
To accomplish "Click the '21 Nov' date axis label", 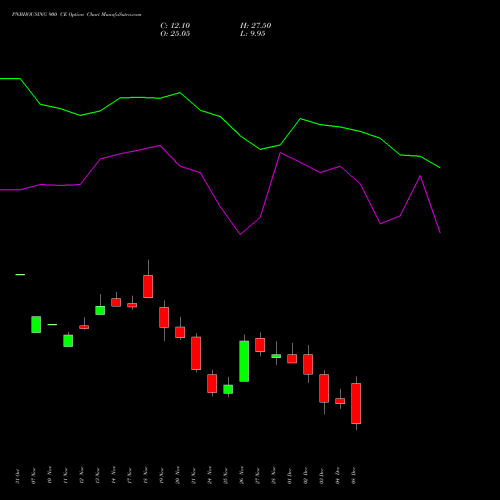I will tap(194, 476).
